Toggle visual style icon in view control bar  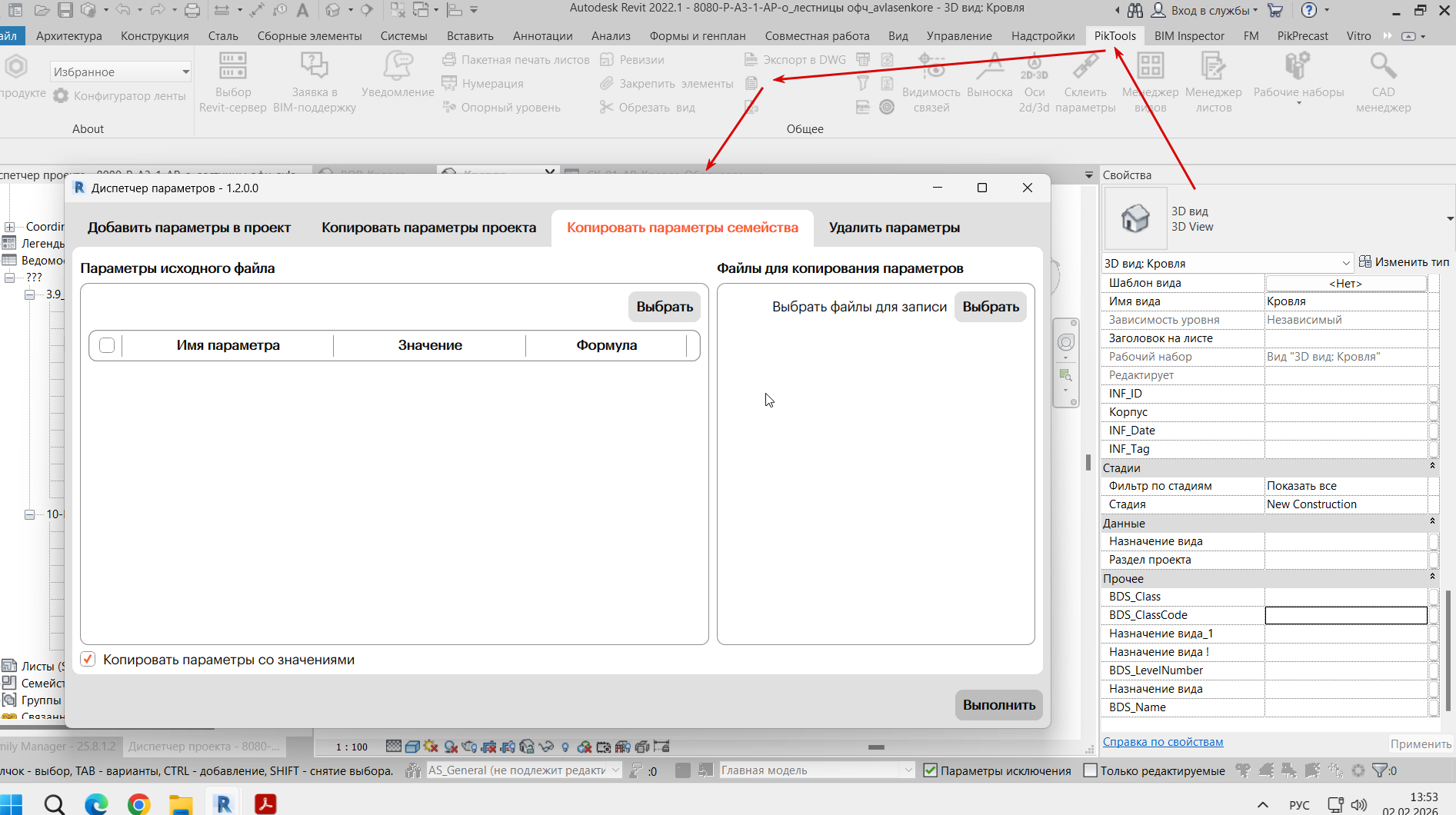(x=412, y=747)
